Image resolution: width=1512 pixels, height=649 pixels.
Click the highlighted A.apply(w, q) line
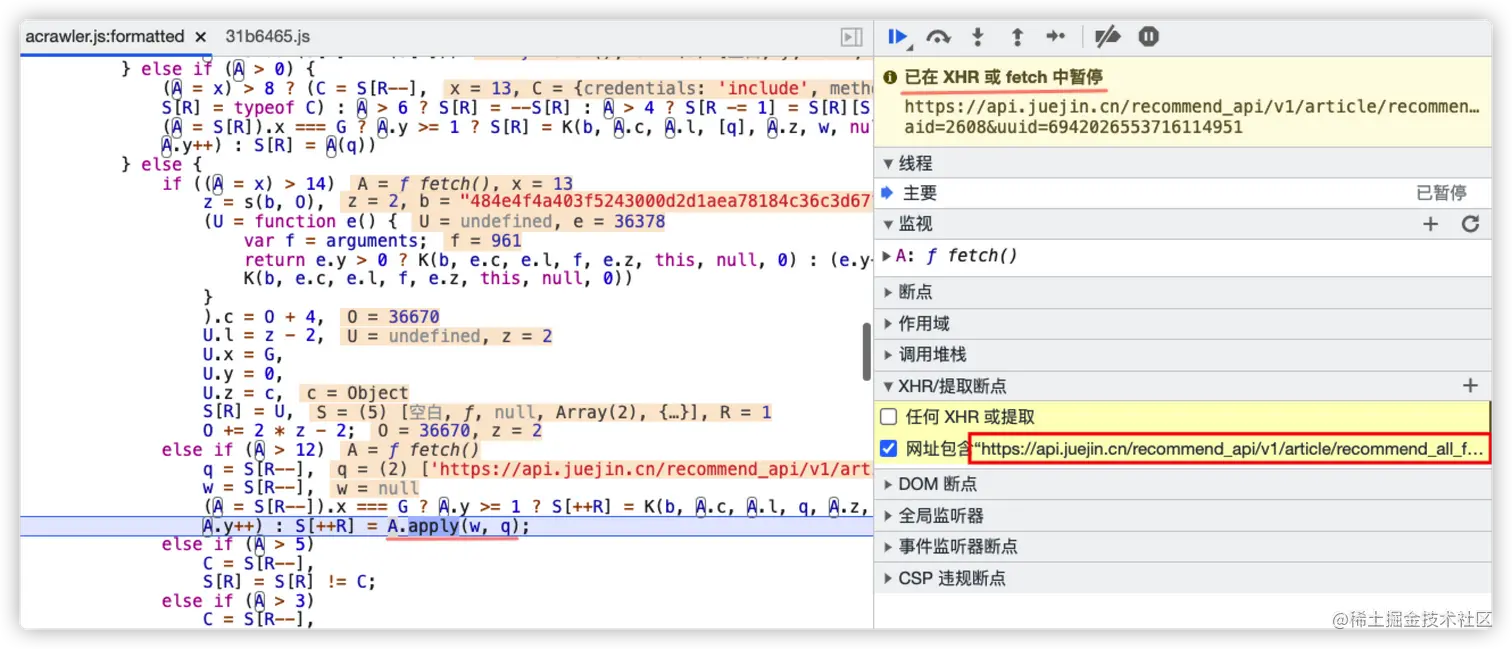pyautogui.click(x=447, y=526)
